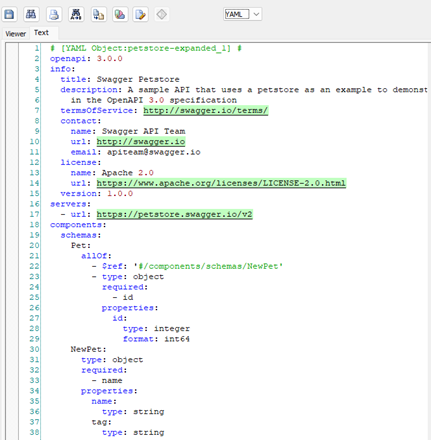Click the edit document pencil icon
The height and width of the screenshot is (440, 431).
[141, 14]
